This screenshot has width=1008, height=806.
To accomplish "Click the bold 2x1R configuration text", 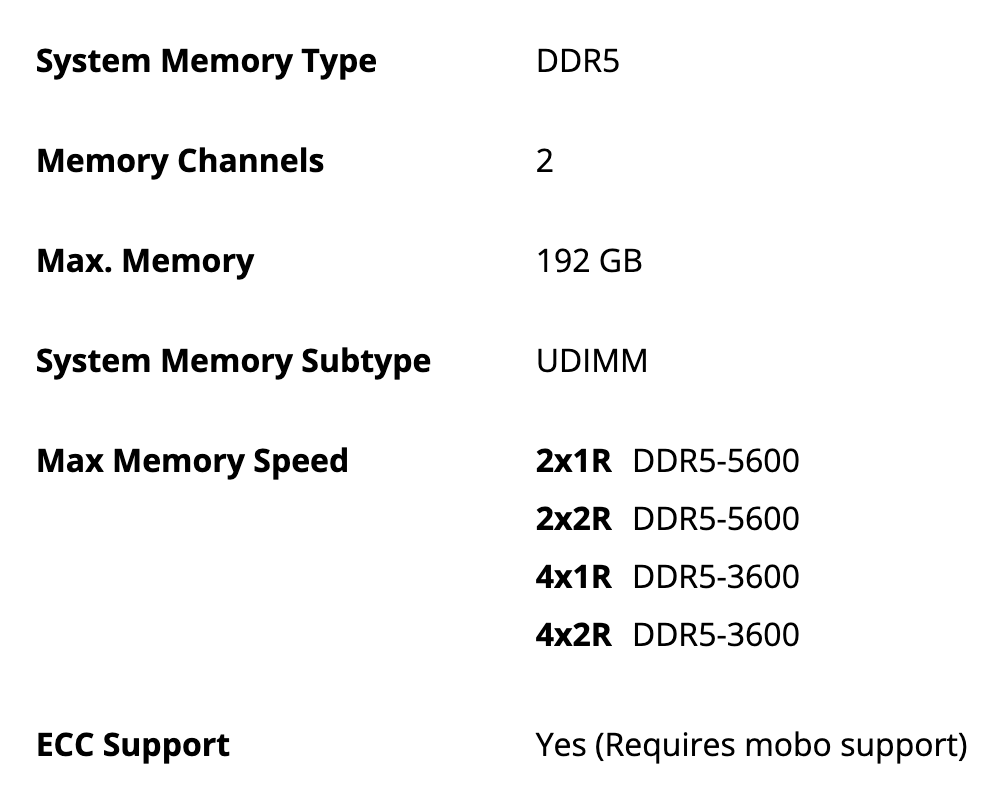I will point(573,461).
